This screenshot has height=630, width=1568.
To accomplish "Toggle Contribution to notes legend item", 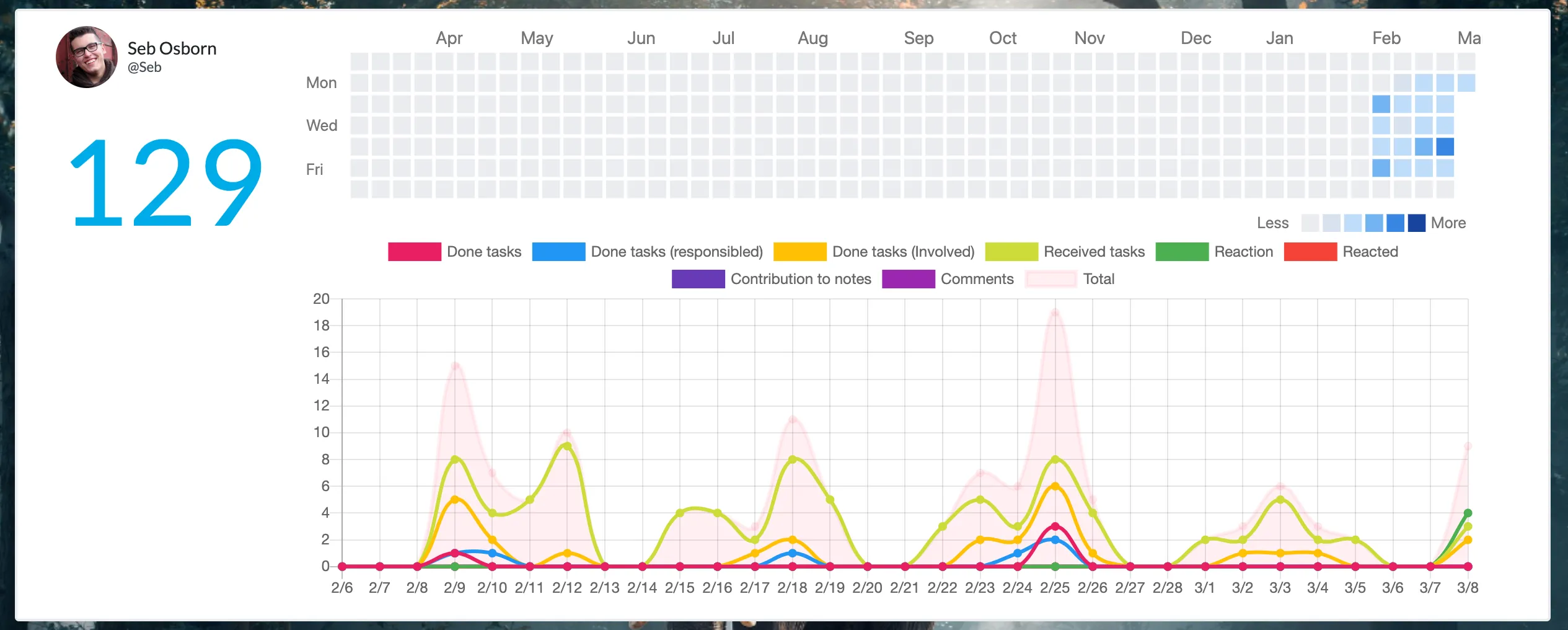I will coord(772,279).
